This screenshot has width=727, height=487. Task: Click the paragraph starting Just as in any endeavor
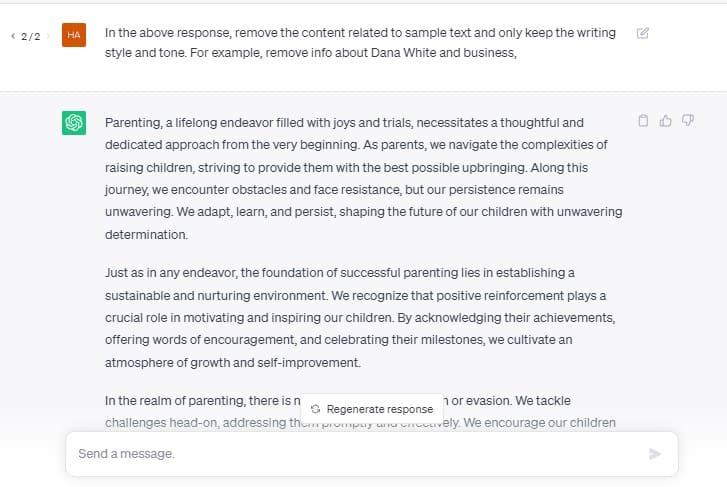tap(360, 317)
